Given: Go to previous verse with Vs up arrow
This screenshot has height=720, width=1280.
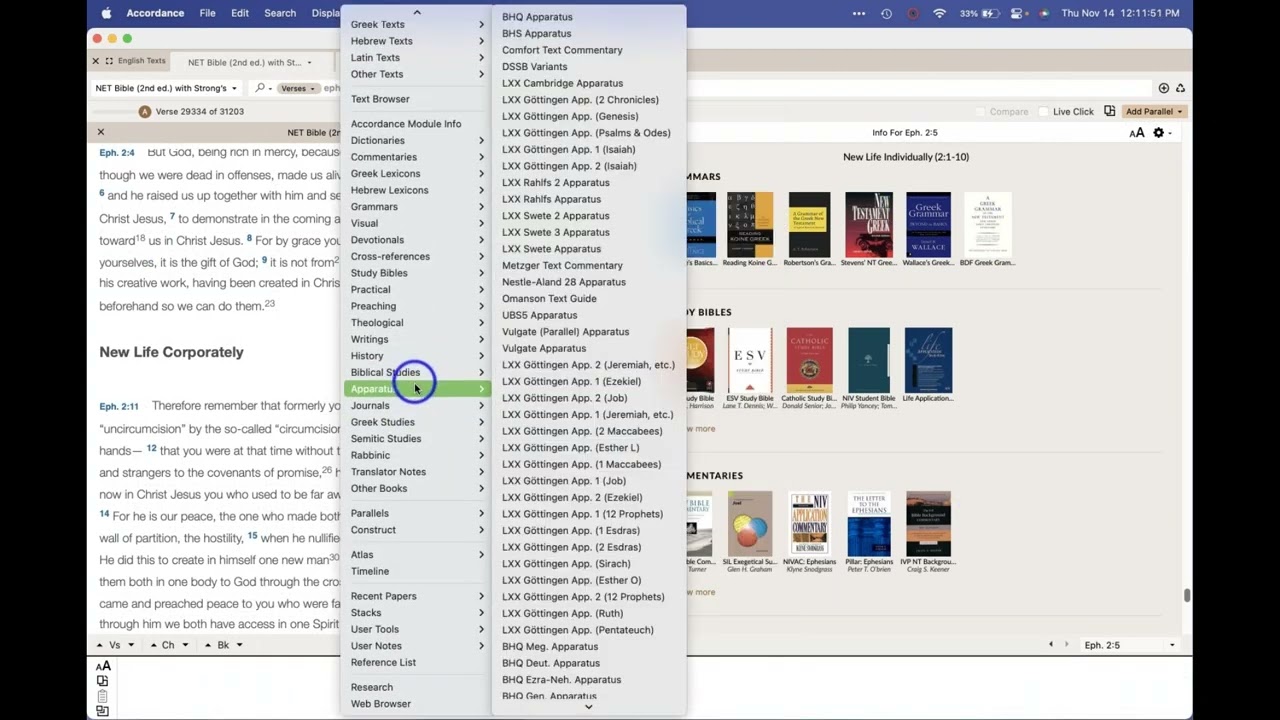Looking at the screenshot, I should point(100,645).
